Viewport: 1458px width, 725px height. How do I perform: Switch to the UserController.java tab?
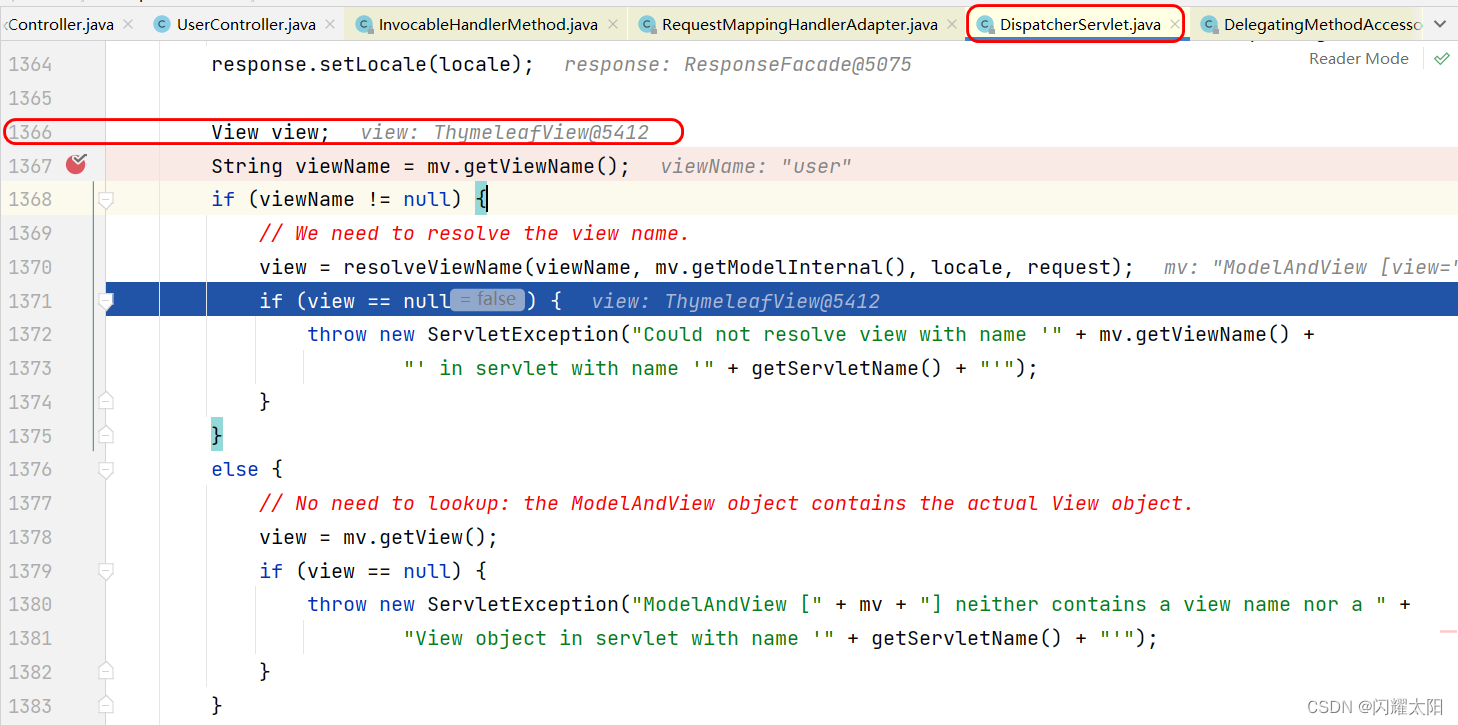(246, 24)
